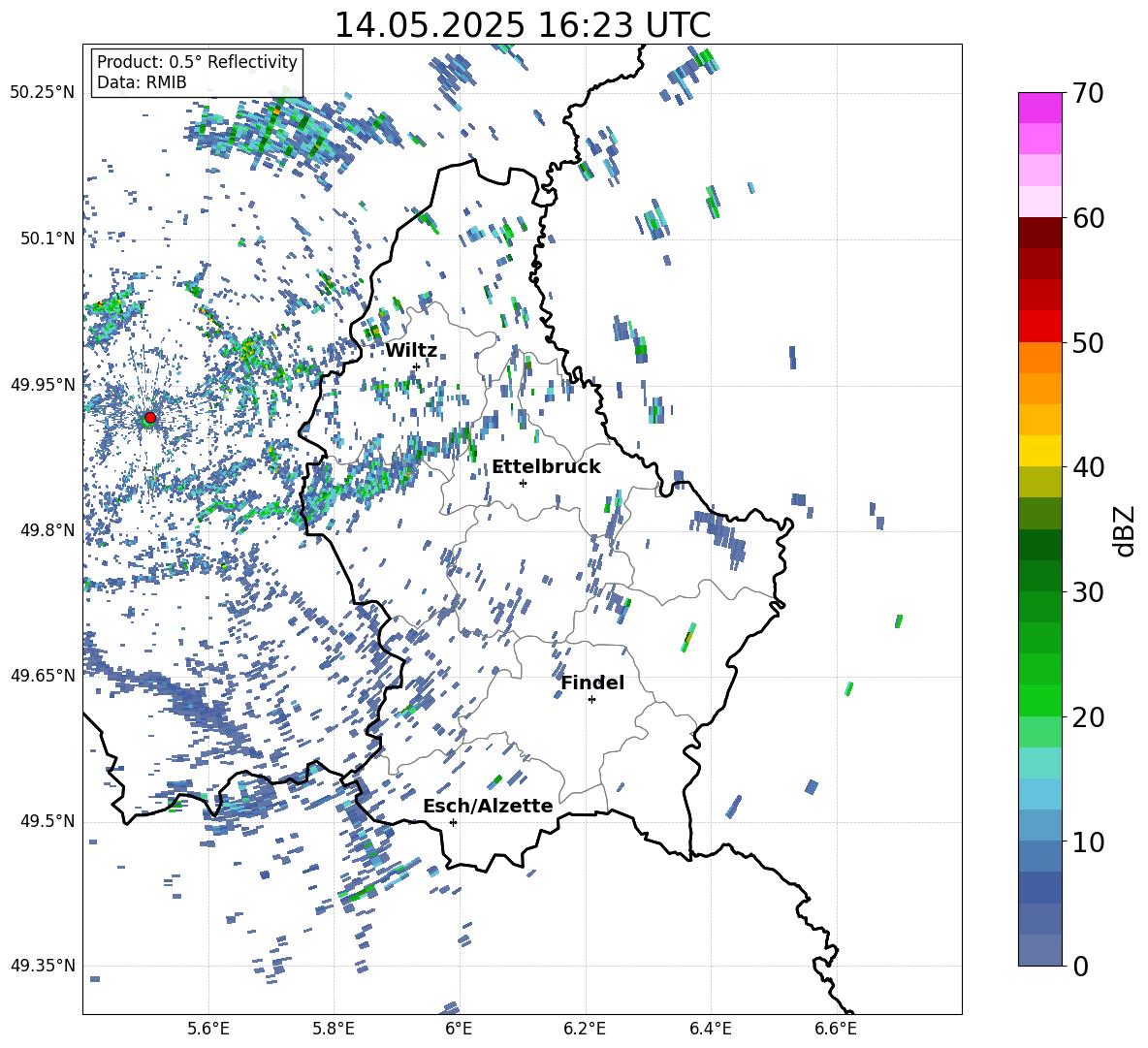Click the Wiltz location cross marker
Screen dimensions: 1148x1048
click(417, 366)
